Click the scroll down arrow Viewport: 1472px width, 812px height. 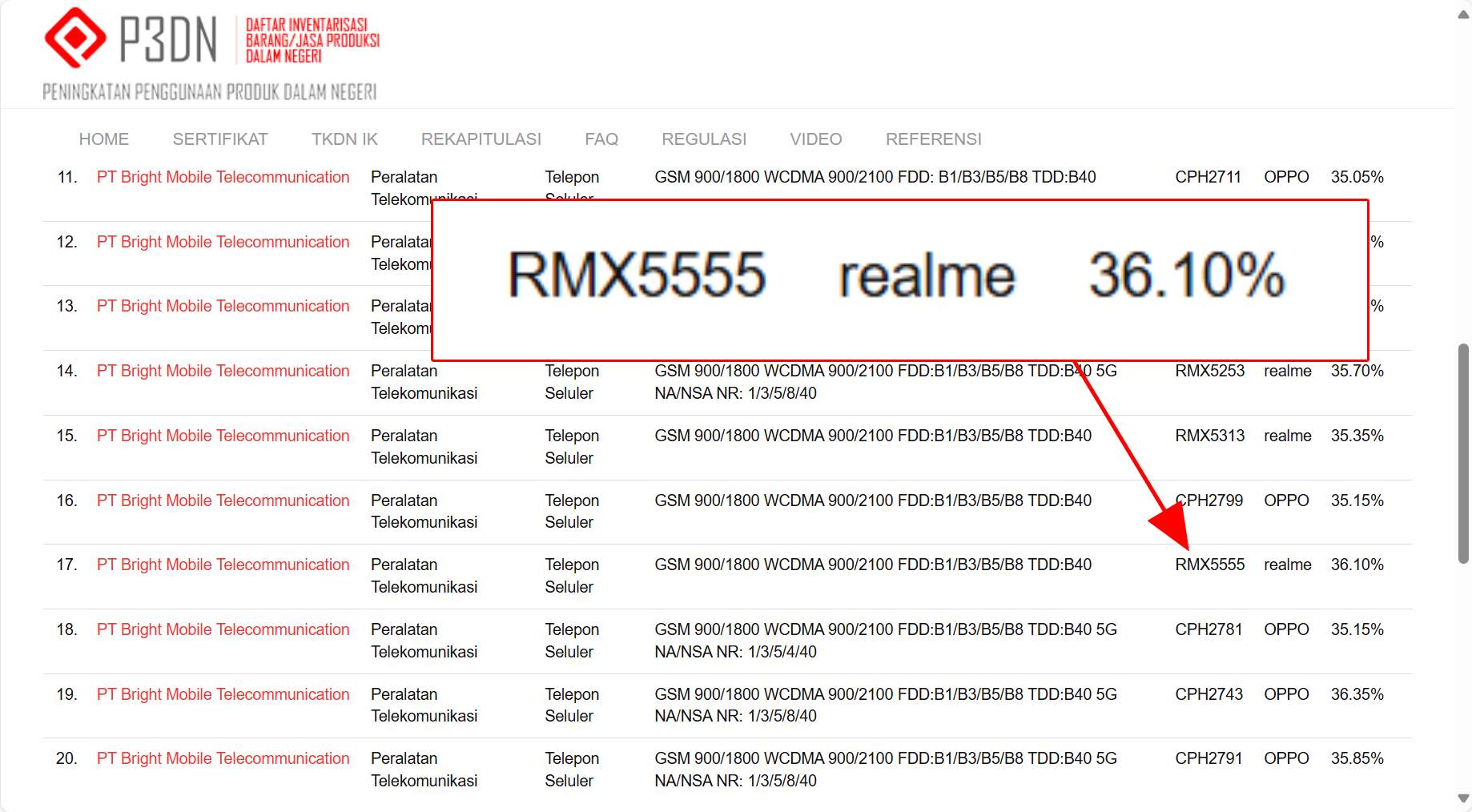(1463, 798)
